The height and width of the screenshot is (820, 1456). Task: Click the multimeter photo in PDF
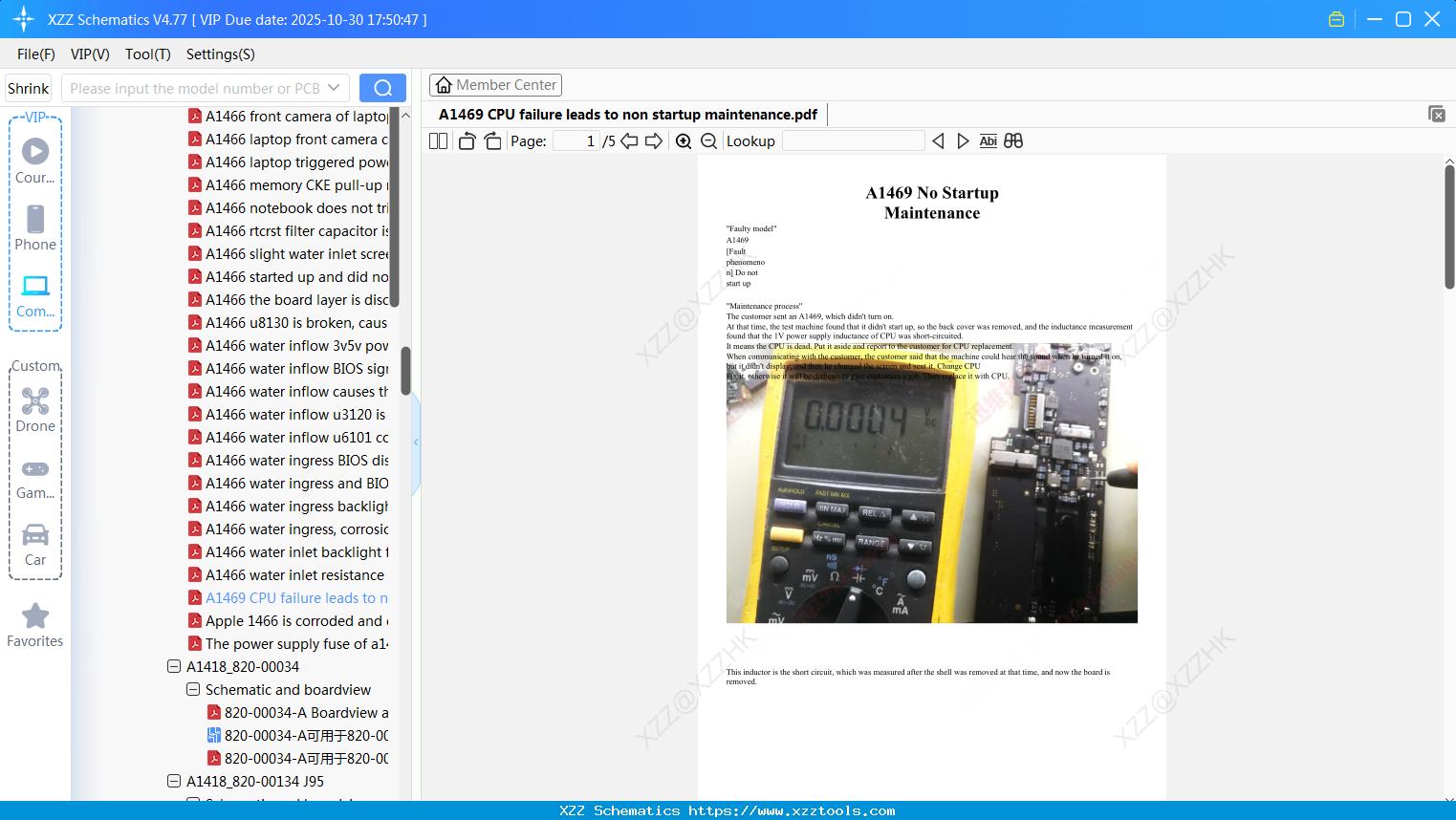click(932, 483)
